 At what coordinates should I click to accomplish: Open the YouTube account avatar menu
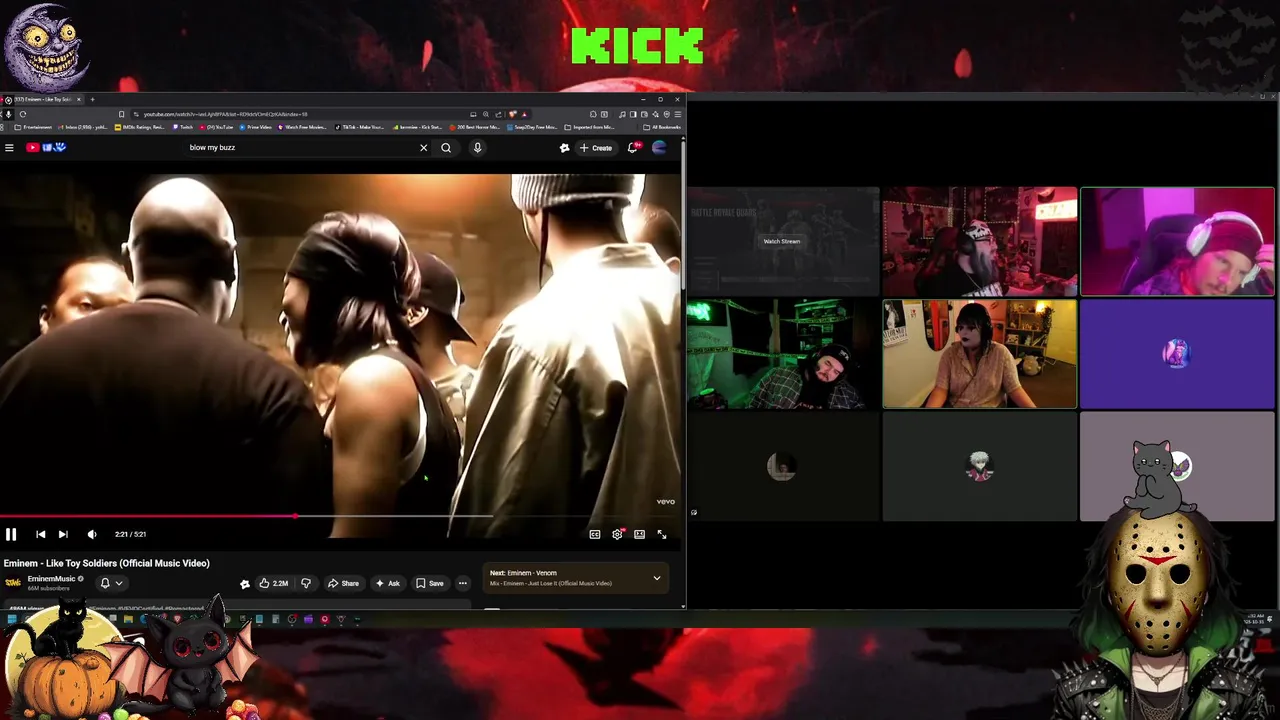click(659, 148)
